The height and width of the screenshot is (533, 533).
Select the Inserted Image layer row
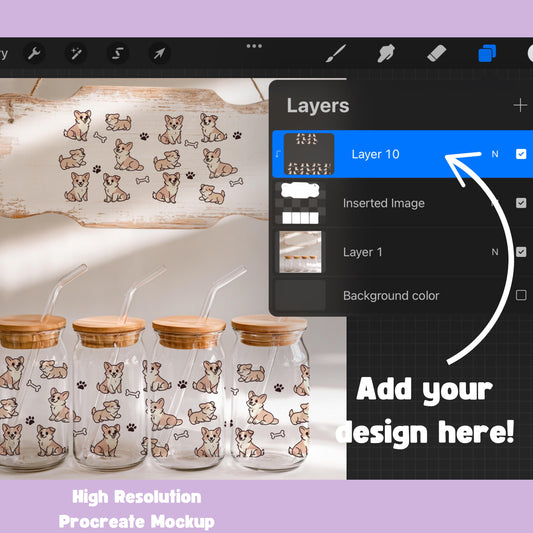point(402,203)
